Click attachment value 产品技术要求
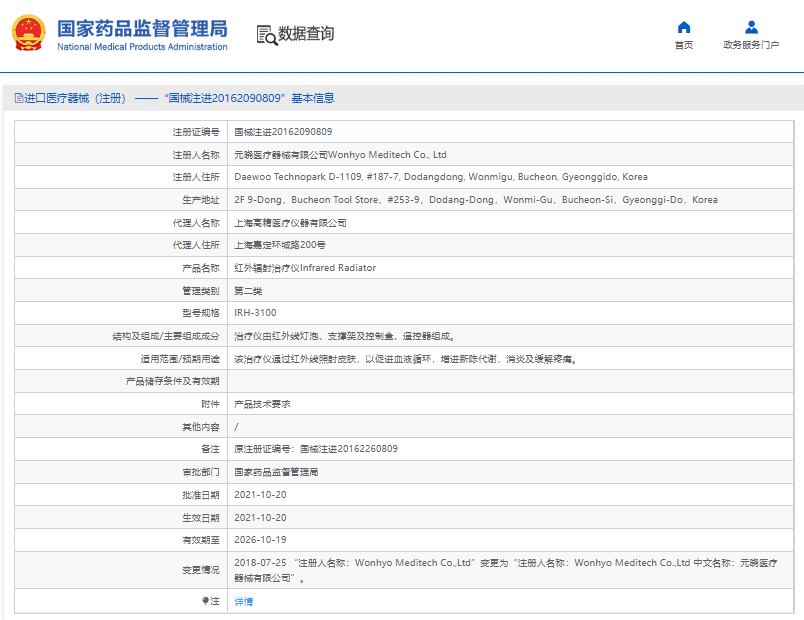804x620 pixels. click(x=262, y=404)
